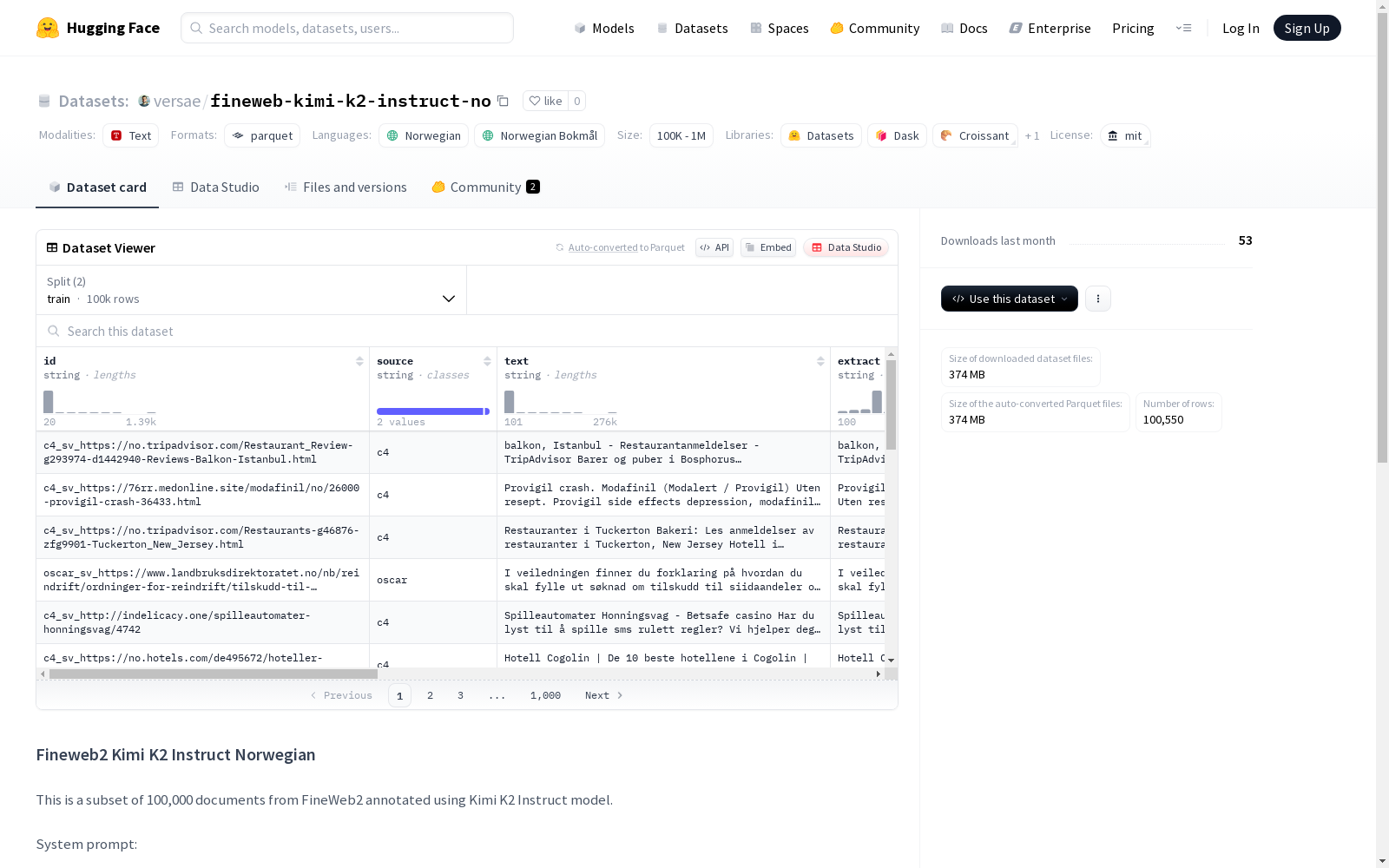
Task: Select the oscar source cell
Action: tap(433, 580)
